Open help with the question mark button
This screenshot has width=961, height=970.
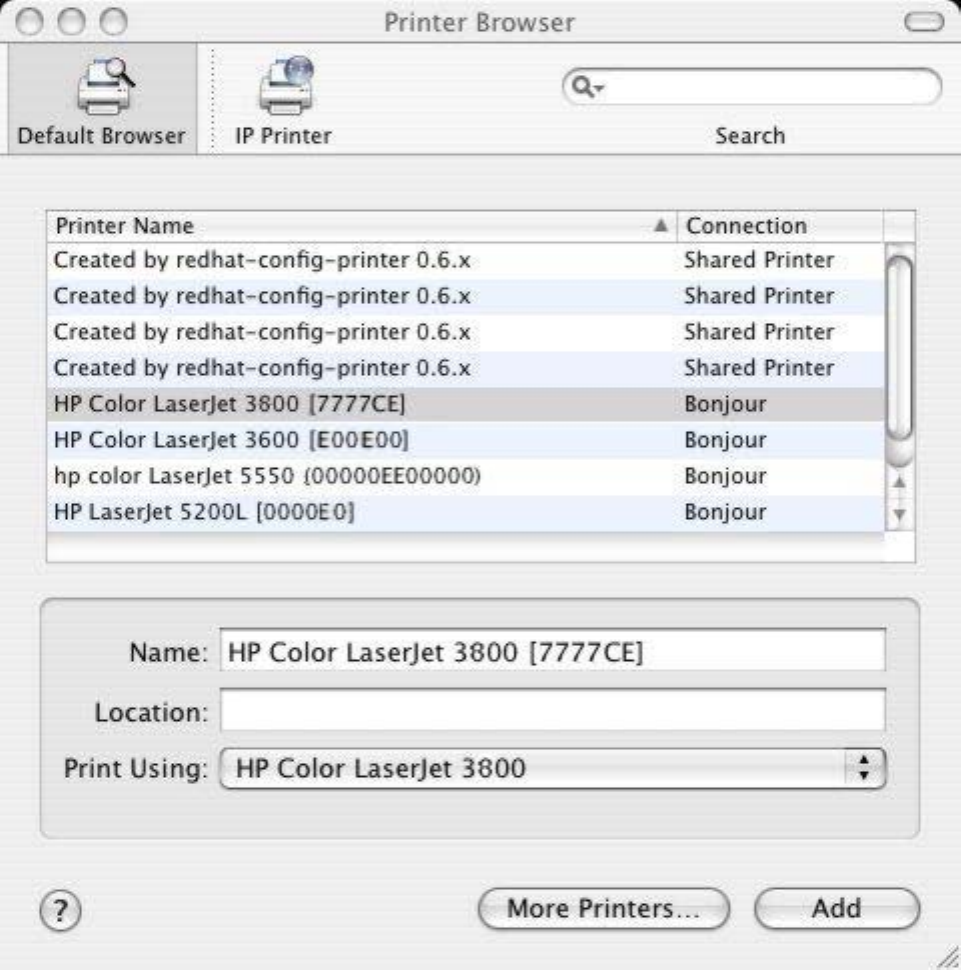pyautogui.click(x=60, y=909)
